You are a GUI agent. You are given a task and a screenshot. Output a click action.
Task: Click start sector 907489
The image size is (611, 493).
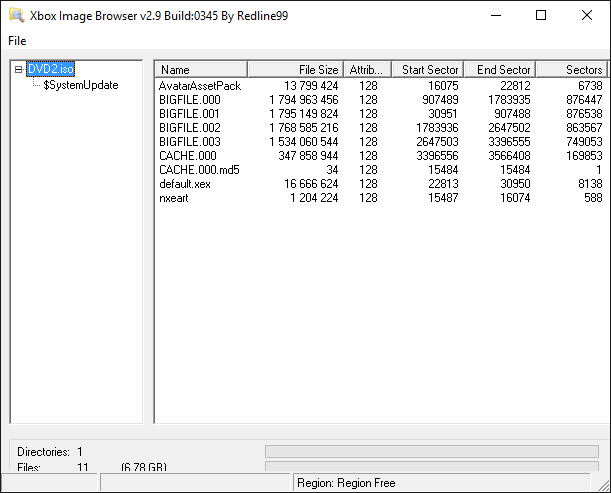(x=440, y=99)
